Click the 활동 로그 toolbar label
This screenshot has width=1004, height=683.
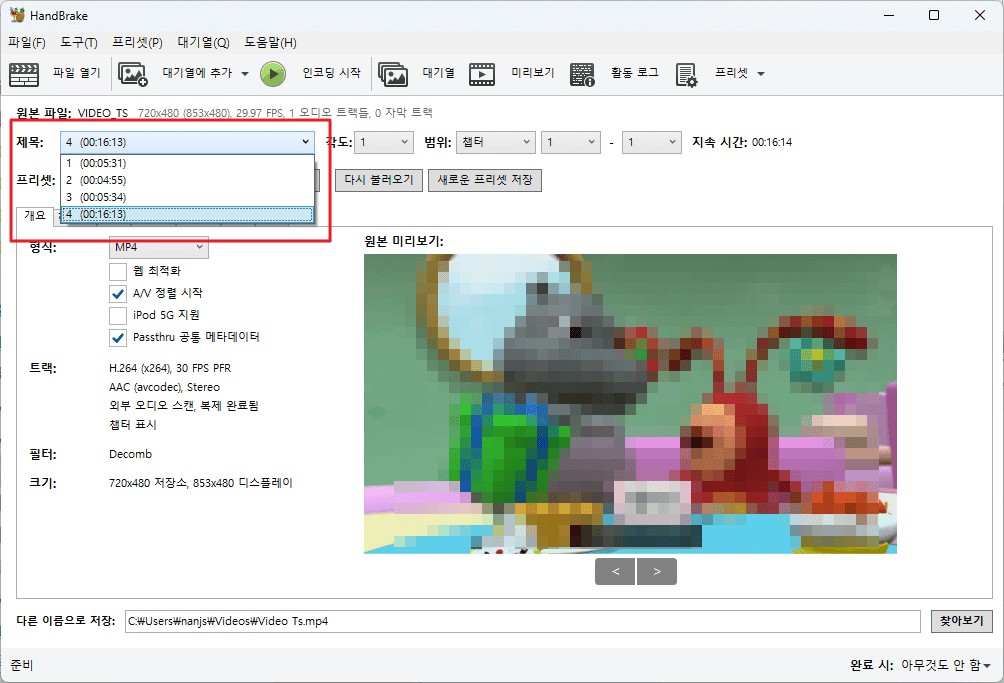click(x=635, y=73)
